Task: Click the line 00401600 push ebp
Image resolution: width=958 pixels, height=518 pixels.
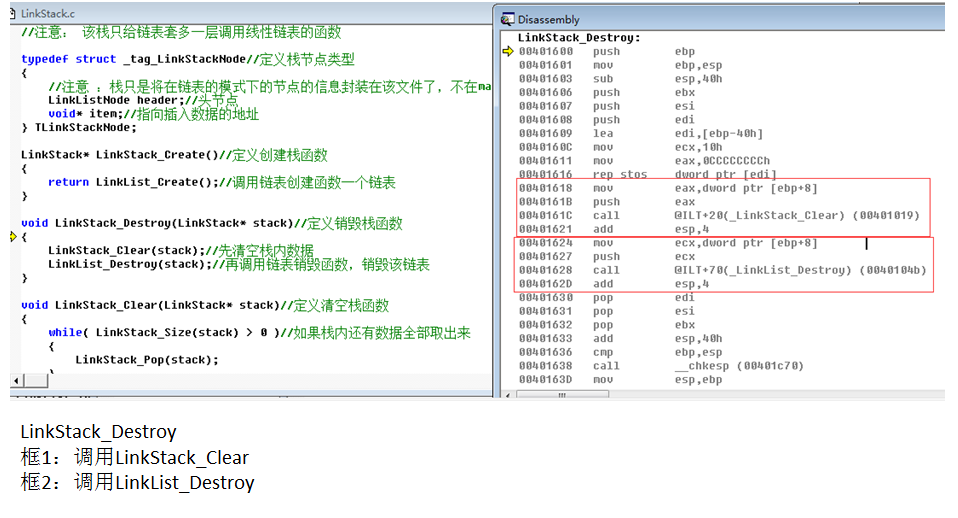Action: point(607,51)
